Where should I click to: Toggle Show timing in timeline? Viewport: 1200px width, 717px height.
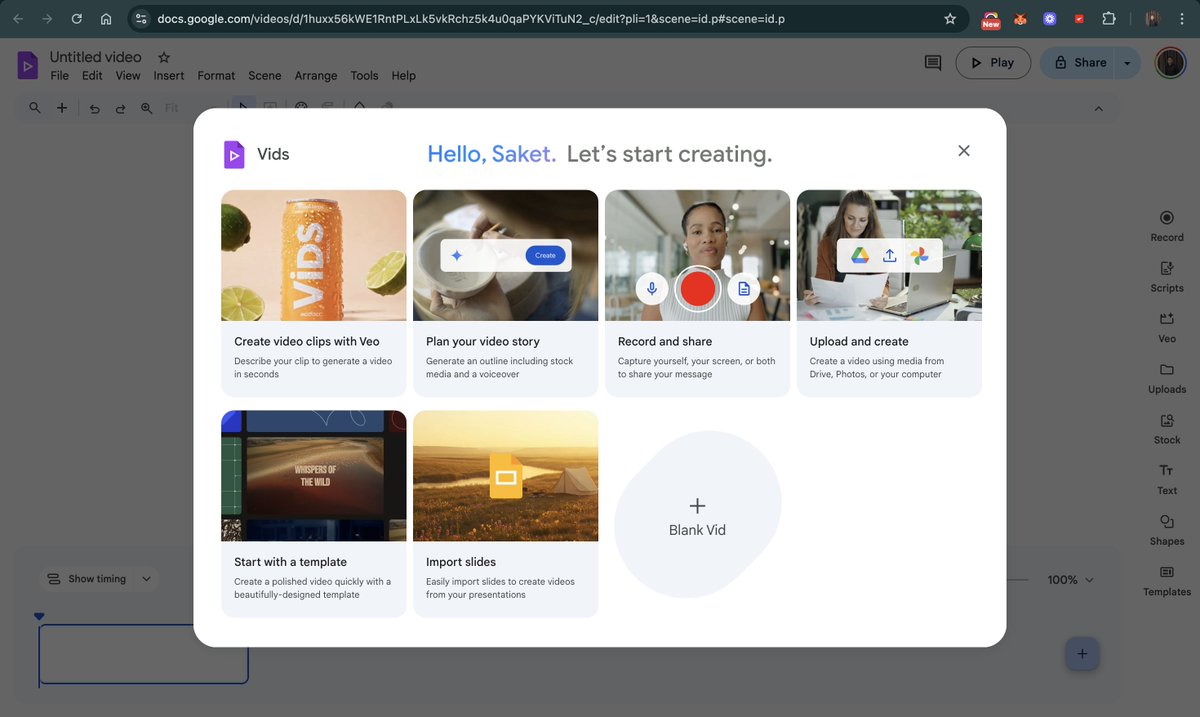pos(88,579)
